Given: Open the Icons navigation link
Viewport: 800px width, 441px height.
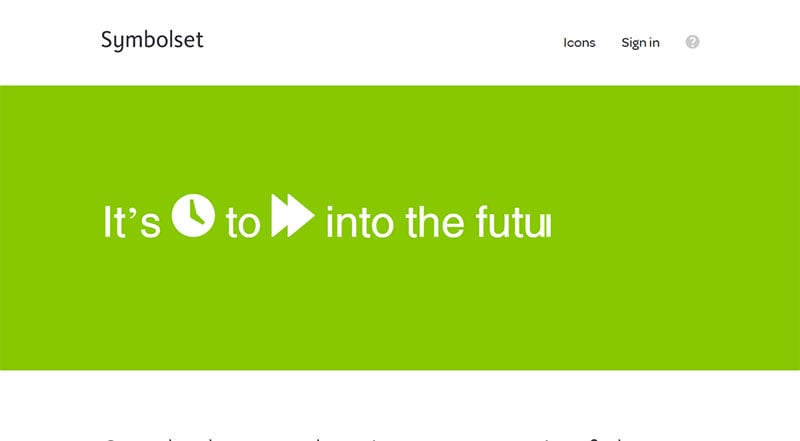Looking at the screenshot, I should [x=579, y=42].
